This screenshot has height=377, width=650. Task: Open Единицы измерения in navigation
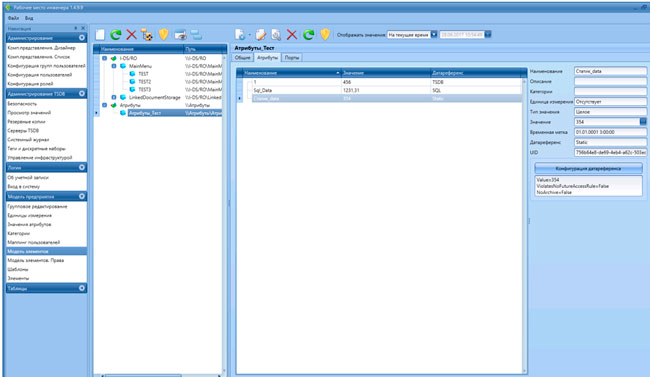click(29, 216)
